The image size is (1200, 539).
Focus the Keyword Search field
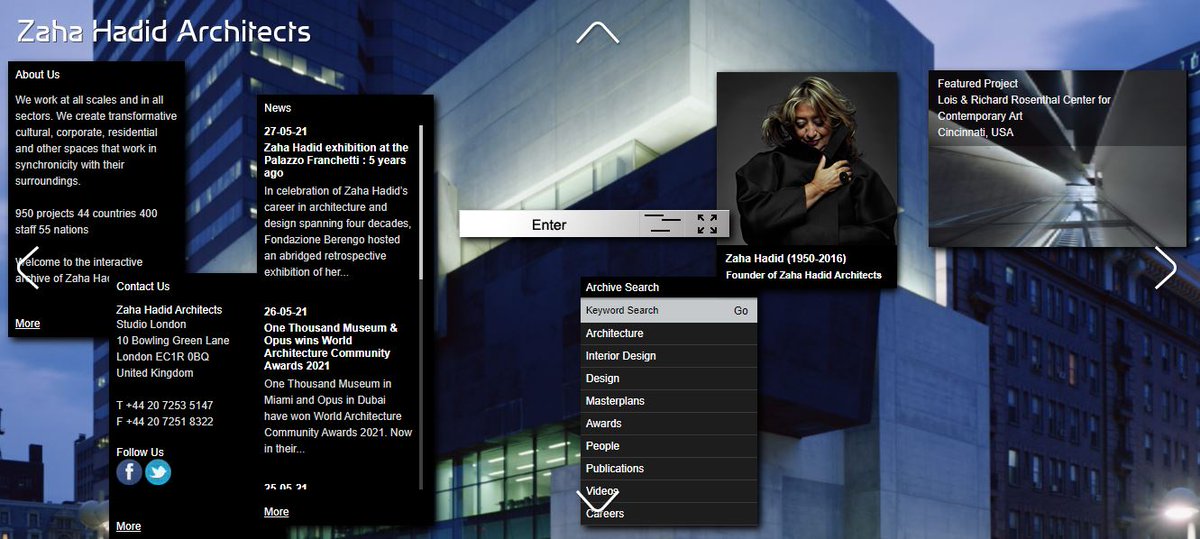tap(656, 311)
